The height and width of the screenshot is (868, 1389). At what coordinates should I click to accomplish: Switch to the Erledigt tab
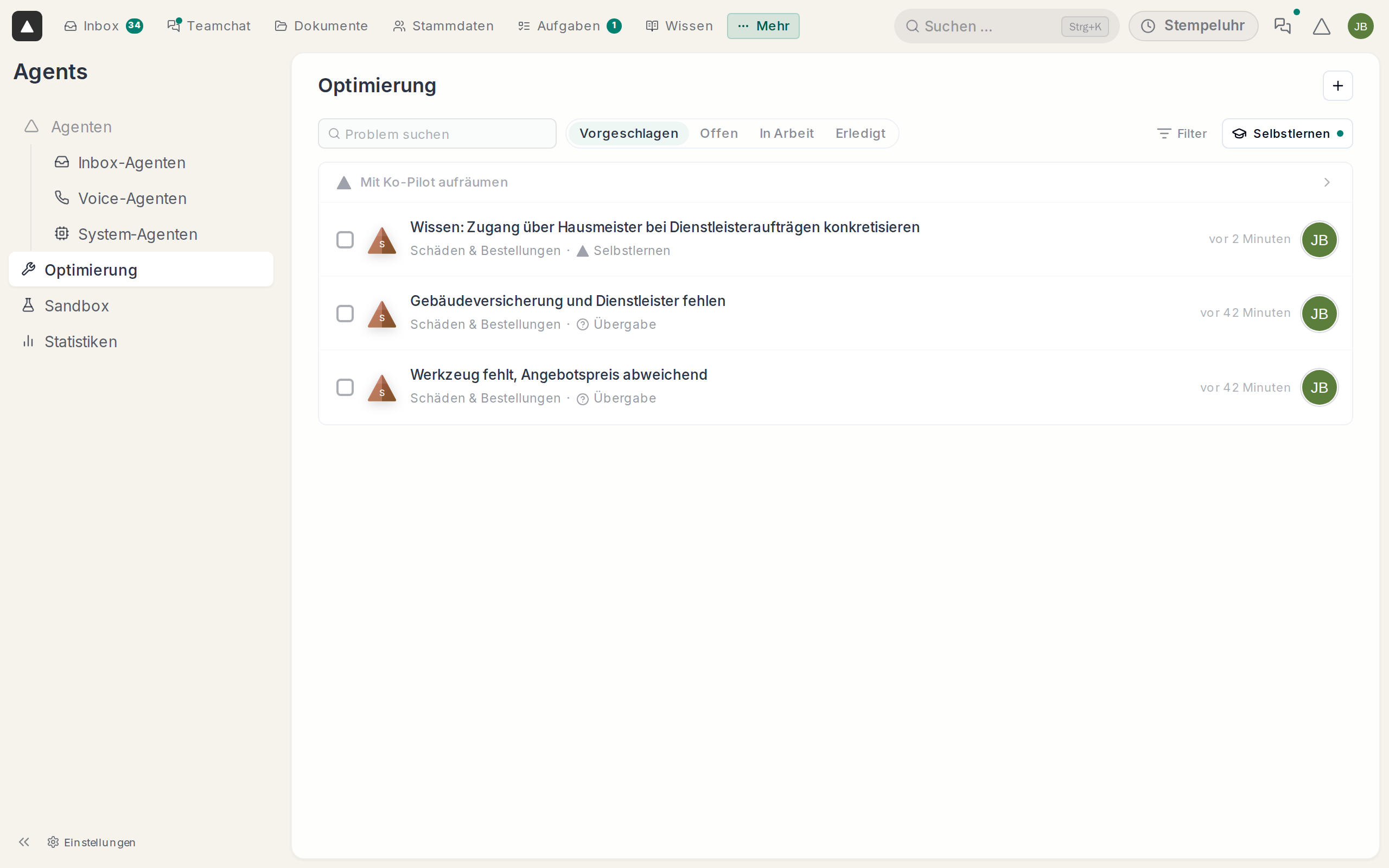pos(860,133)
